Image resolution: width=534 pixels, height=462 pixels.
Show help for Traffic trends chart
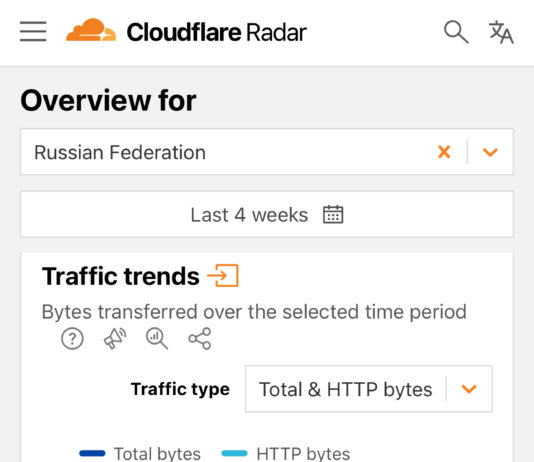click(72, 339)
